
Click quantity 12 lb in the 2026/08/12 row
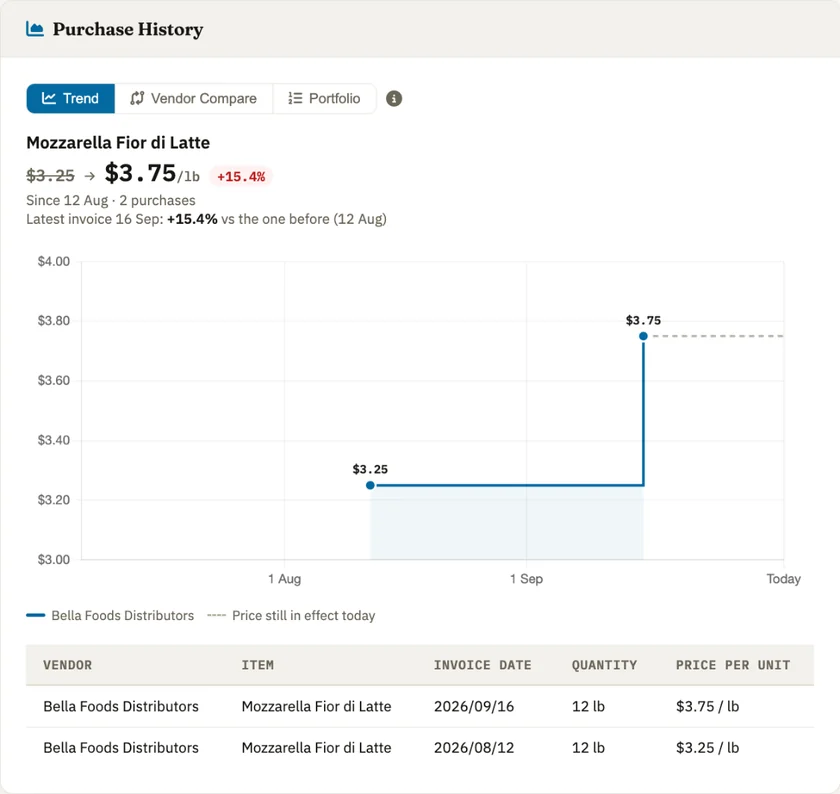[x=588, y=747]
